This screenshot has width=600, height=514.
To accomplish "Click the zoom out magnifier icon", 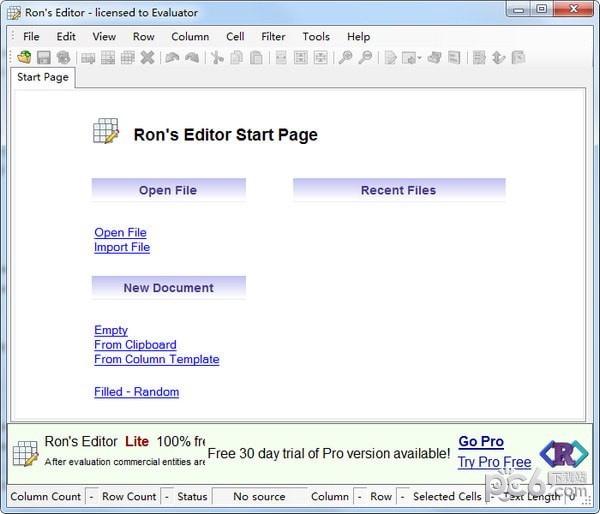I will pos(365,58).
